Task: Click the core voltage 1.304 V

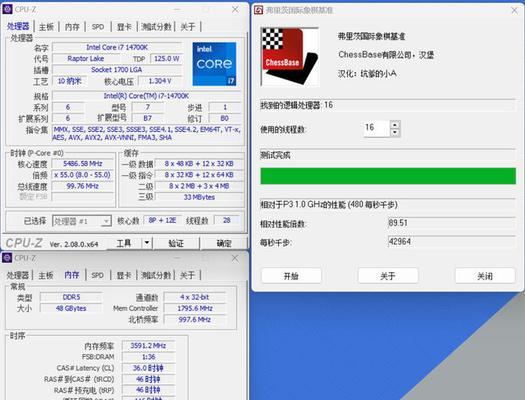Action: 160,81
